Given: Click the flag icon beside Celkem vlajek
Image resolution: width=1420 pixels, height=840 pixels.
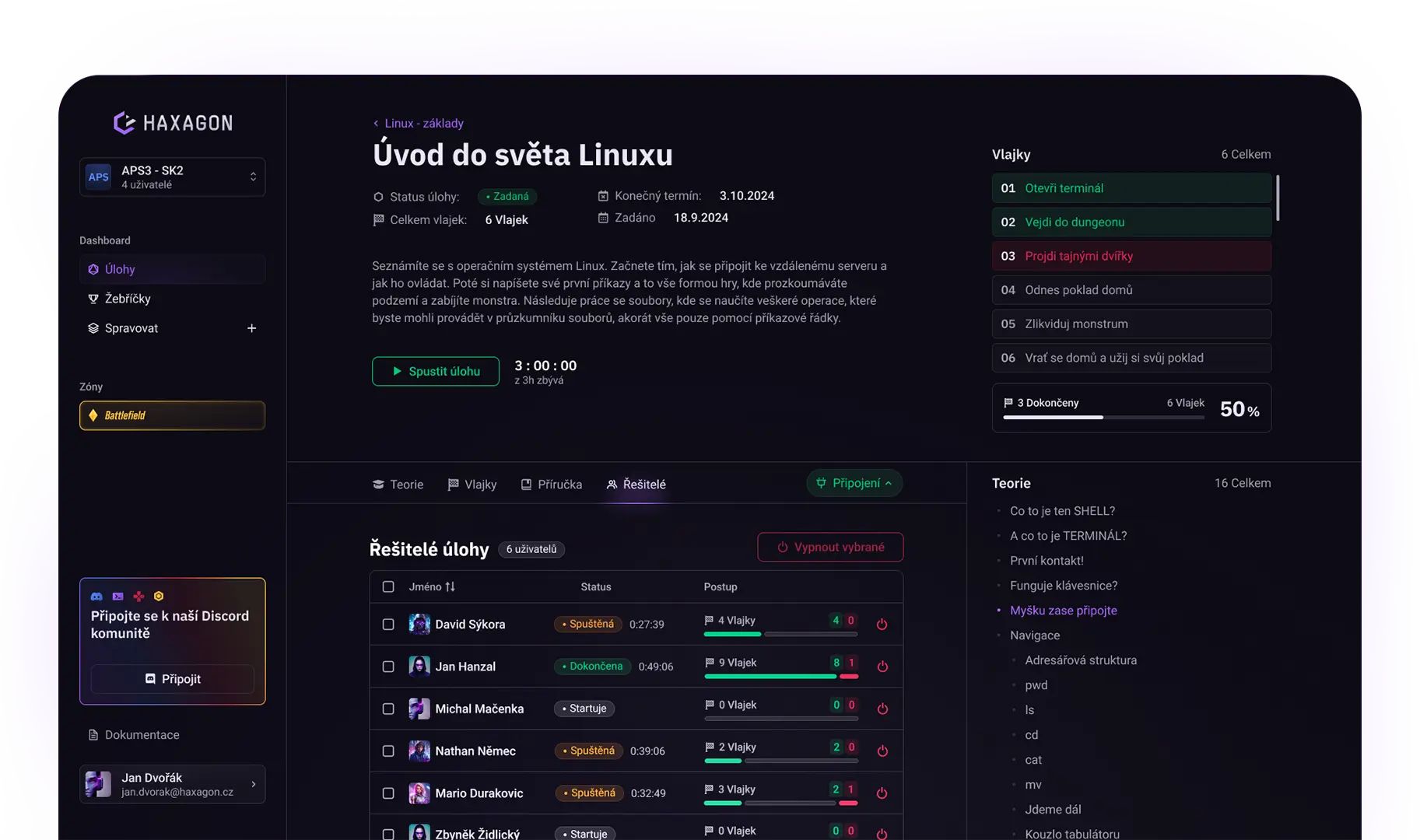Looking at the screenshot, I should (378, 220).
